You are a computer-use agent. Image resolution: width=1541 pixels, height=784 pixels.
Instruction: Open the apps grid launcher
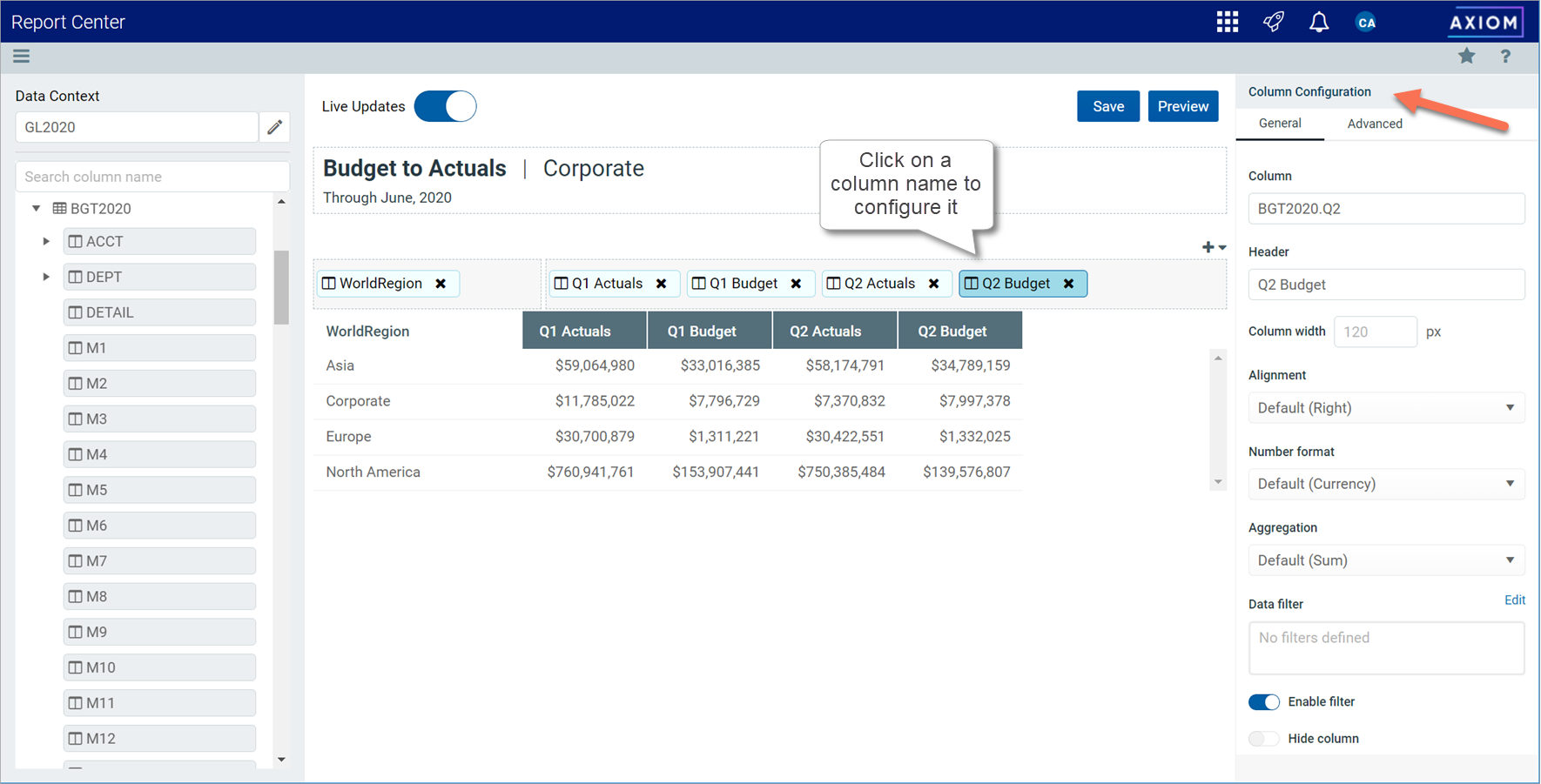tap(1228, 21)
